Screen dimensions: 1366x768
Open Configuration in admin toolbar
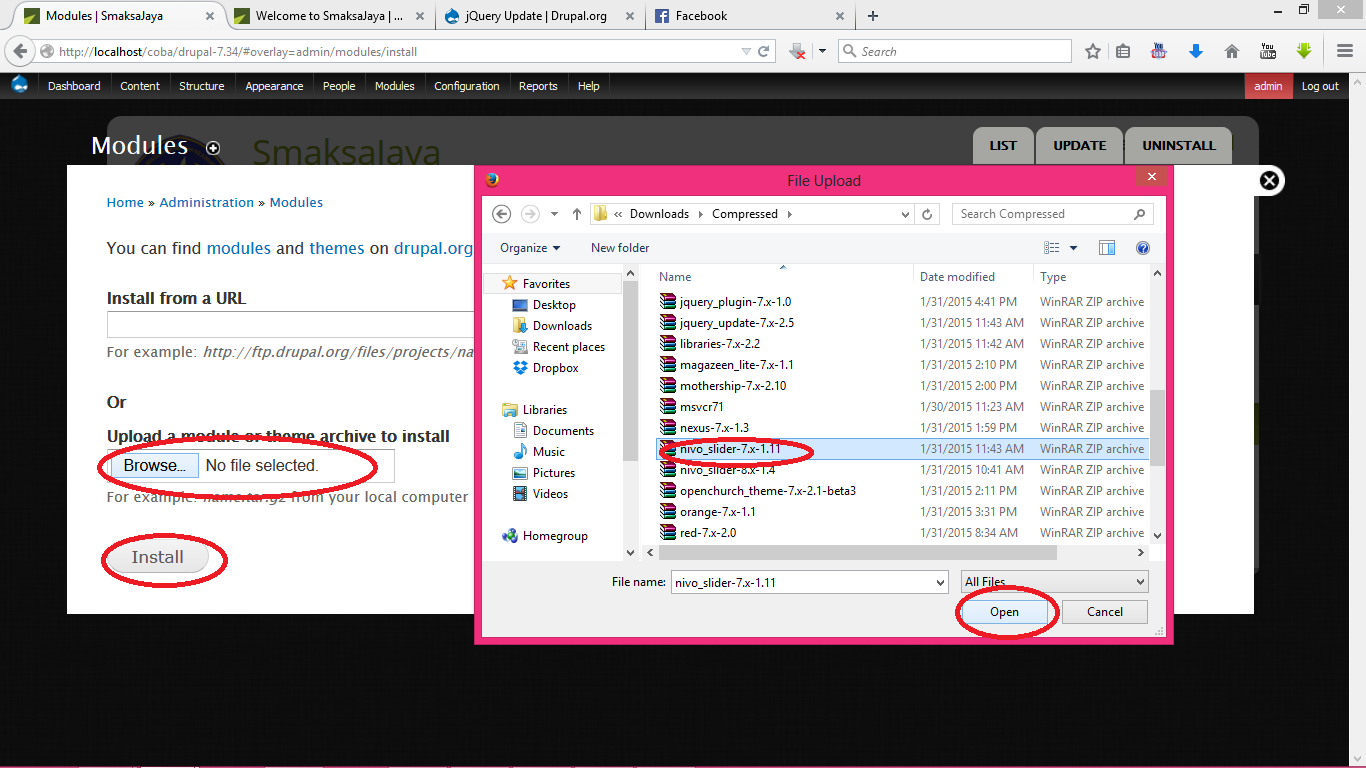click(466, 86)
